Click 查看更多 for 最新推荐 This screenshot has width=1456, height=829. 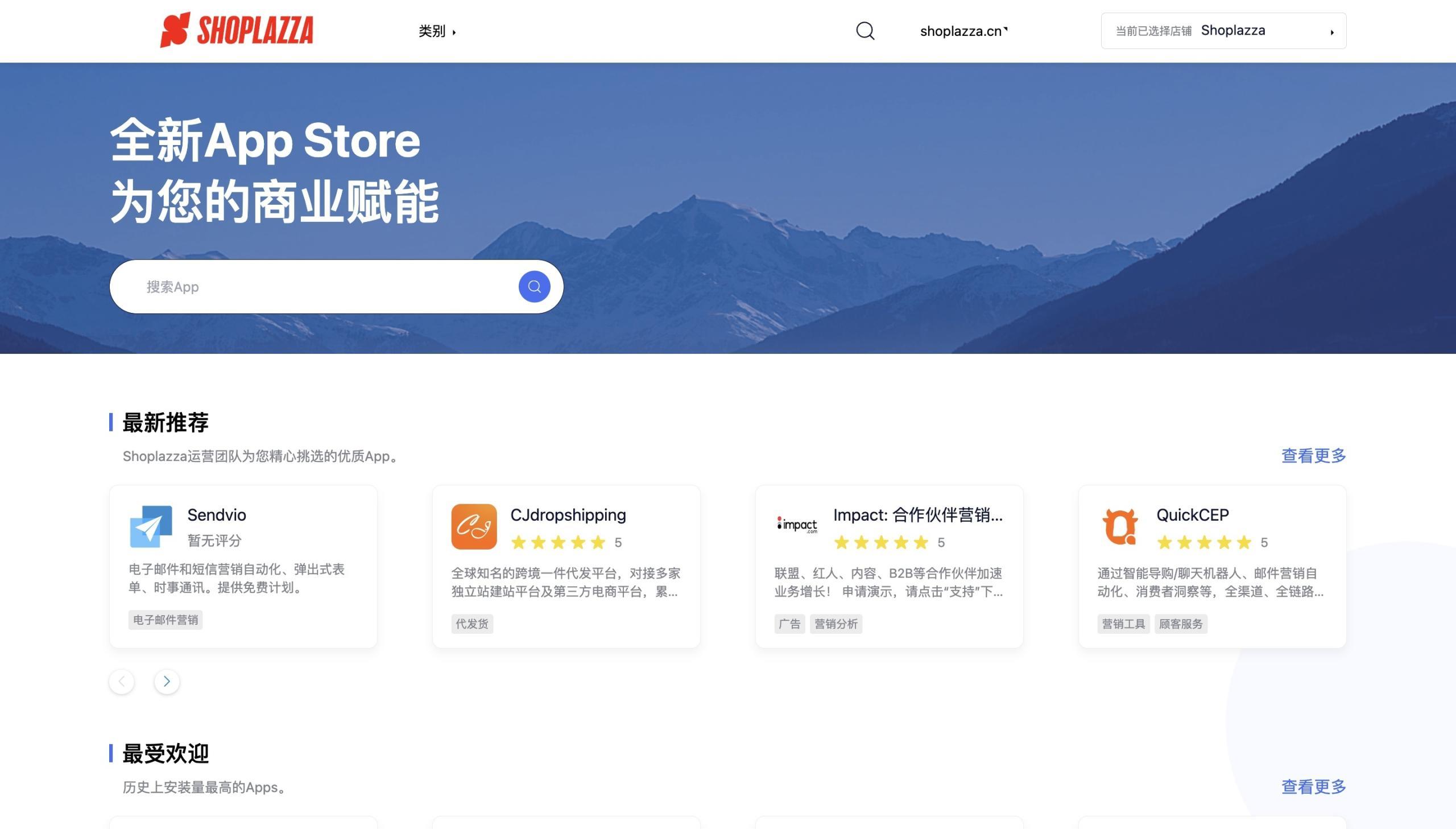[x=1313, y=456]
